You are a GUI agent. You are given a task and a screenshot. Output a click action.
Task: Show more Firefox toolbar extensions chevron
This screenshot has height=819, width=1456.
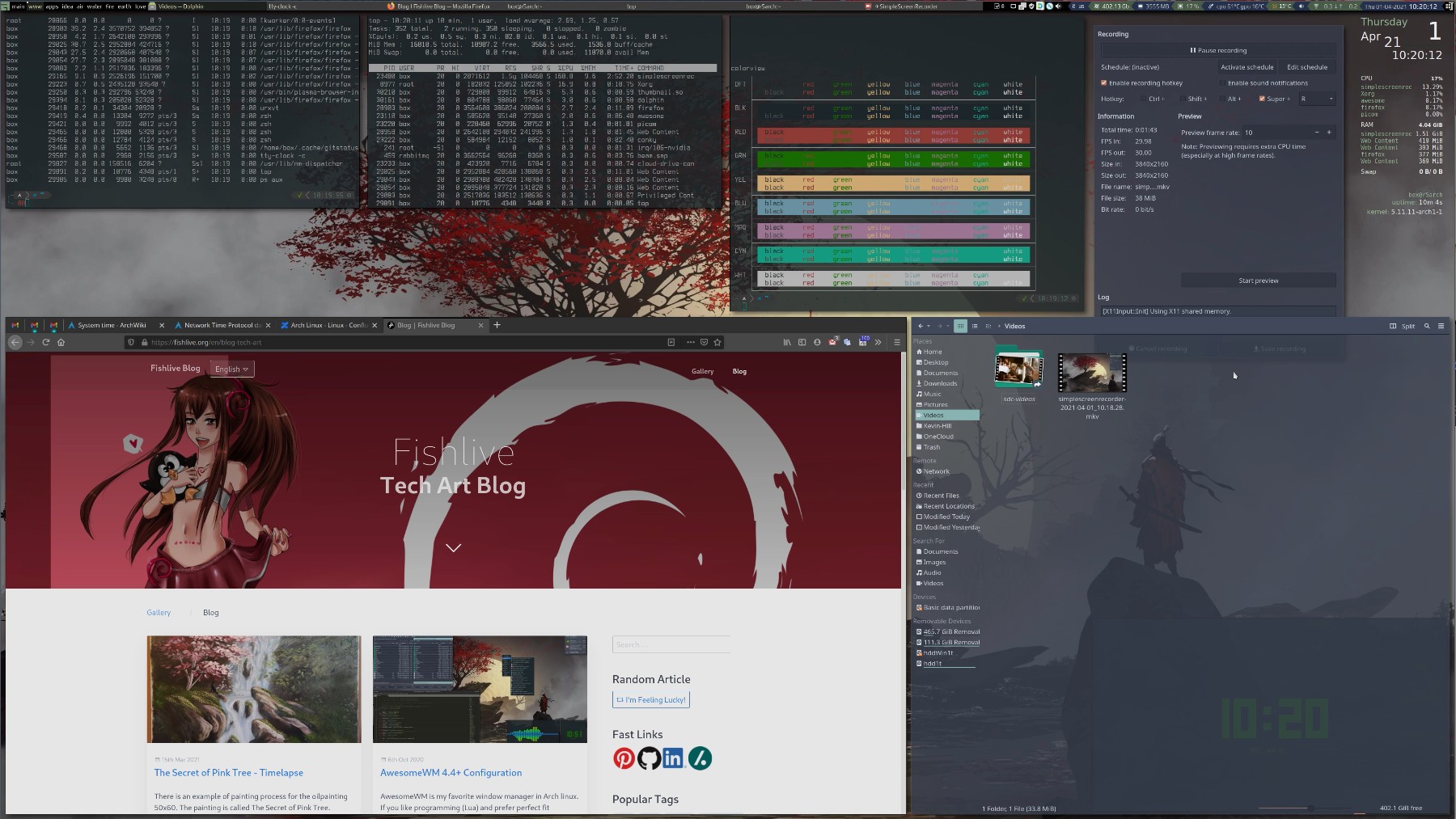pyautogui.click(x=878, y=342)
